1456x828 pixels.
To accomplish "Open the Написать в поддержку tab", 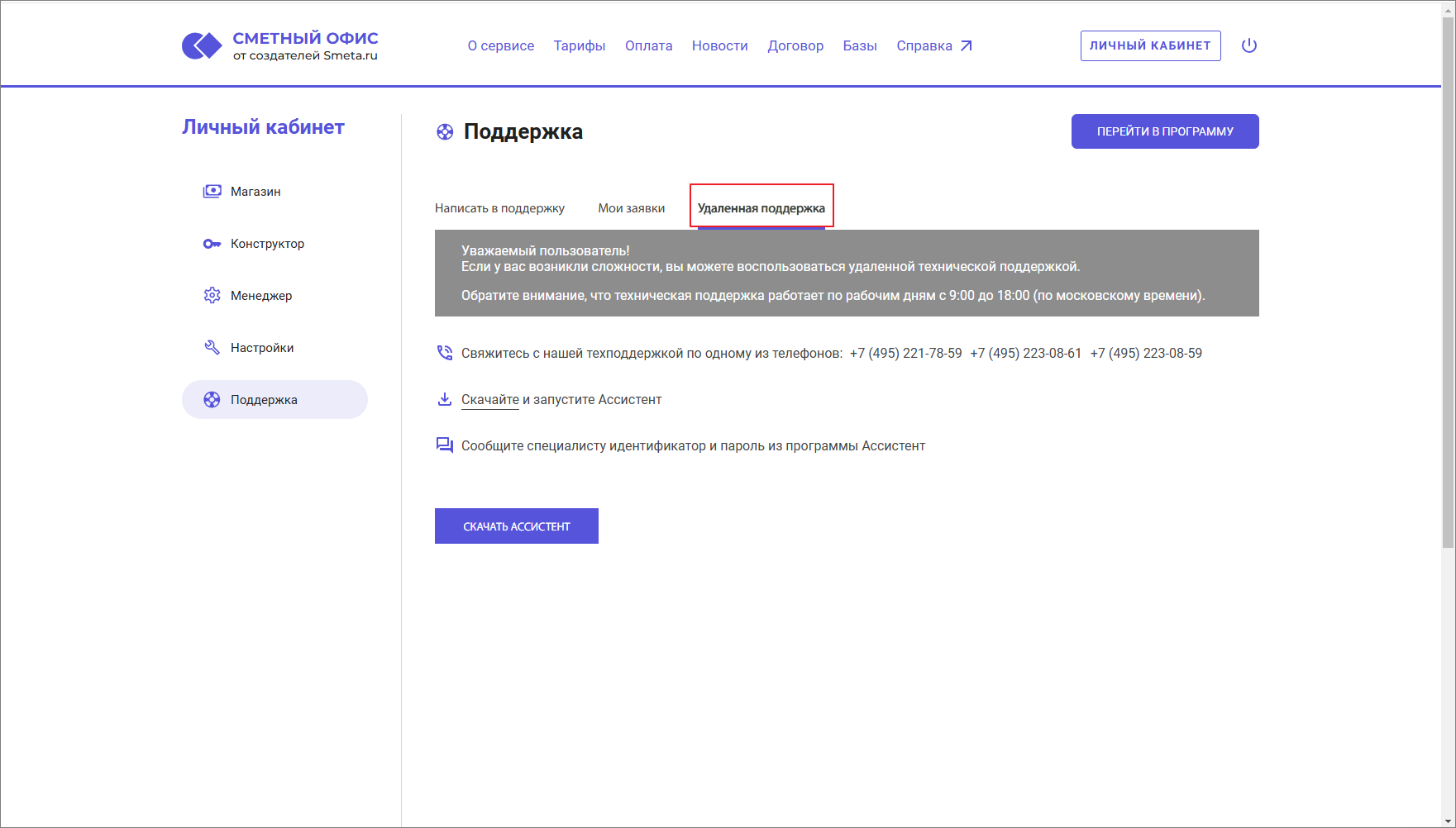I will click(499, 207).
